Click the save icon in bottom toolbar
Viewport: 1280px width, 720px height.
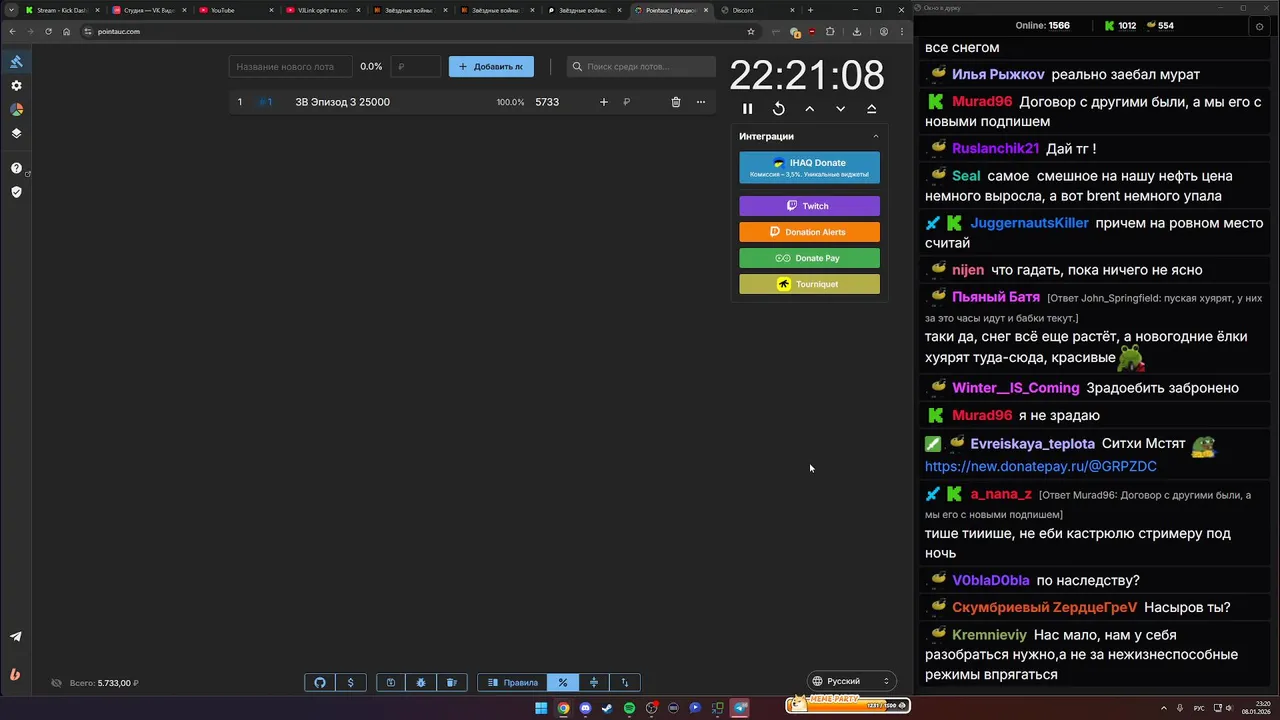391,683
